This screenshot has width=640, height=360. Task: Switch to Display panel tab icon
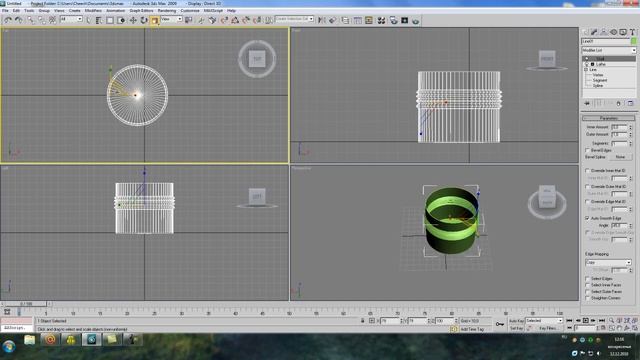click(623, 32)
